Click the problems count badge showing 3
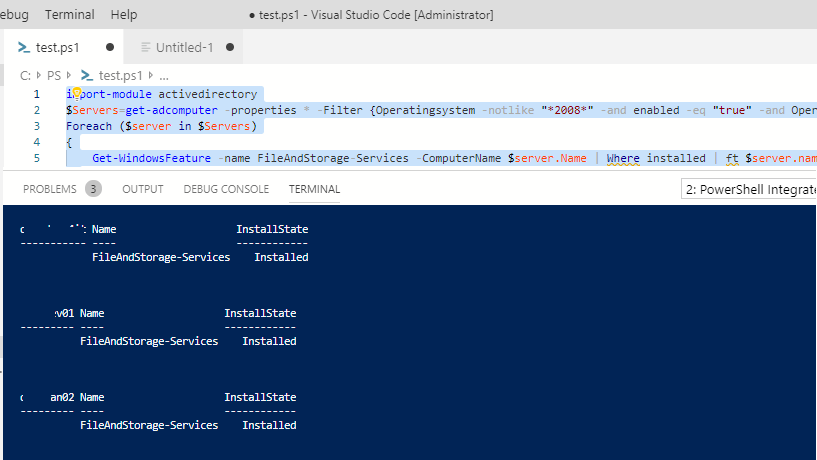Image resolution: width=817 pixels, height=460 pixels. click(93, 189)
